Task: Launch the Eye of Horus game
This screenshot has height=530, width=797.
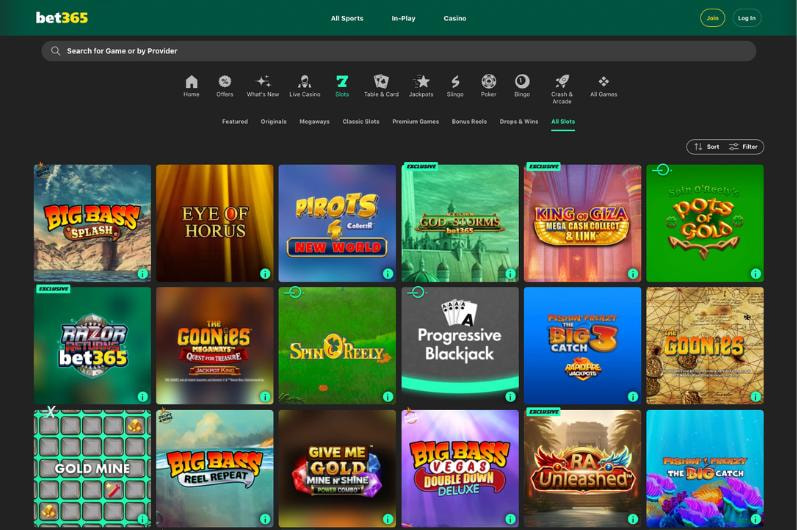Action: (x=214, y=223)
